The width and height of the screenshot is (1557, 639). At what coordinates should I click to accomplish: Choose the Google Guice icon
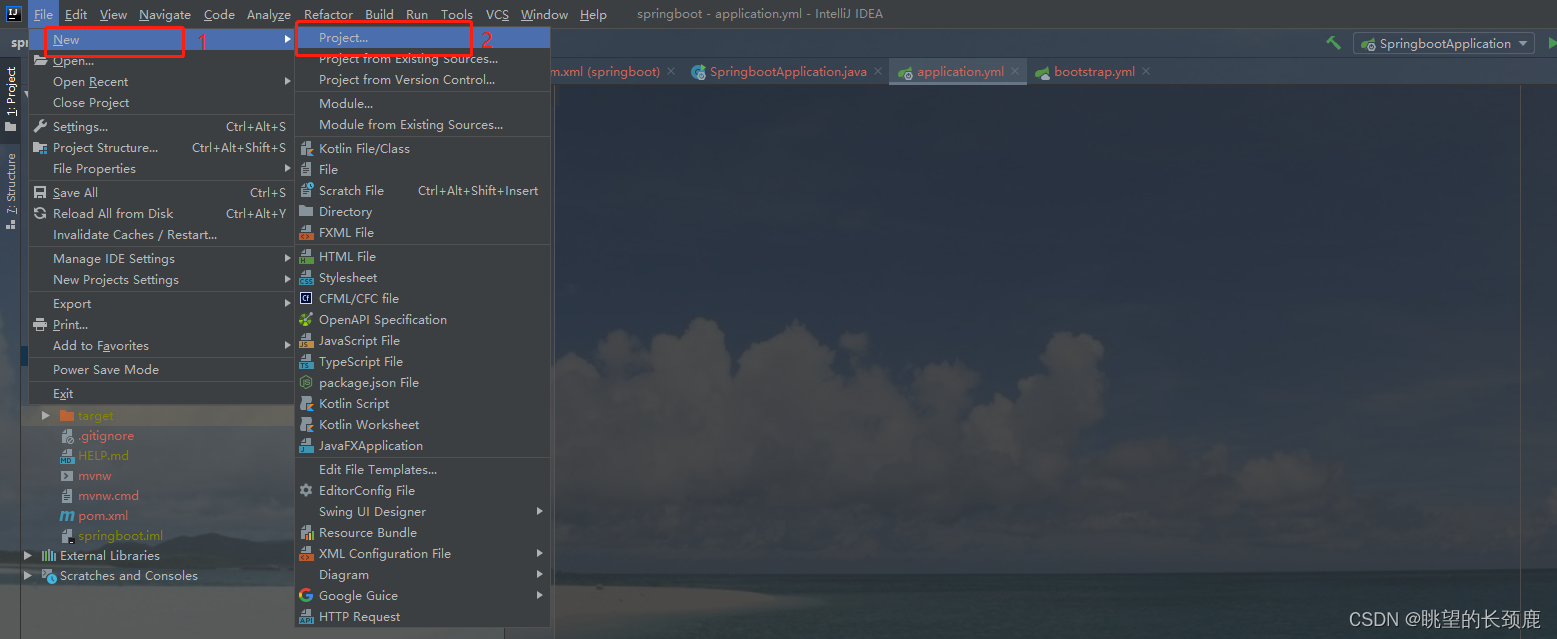[x=306, y=595]
